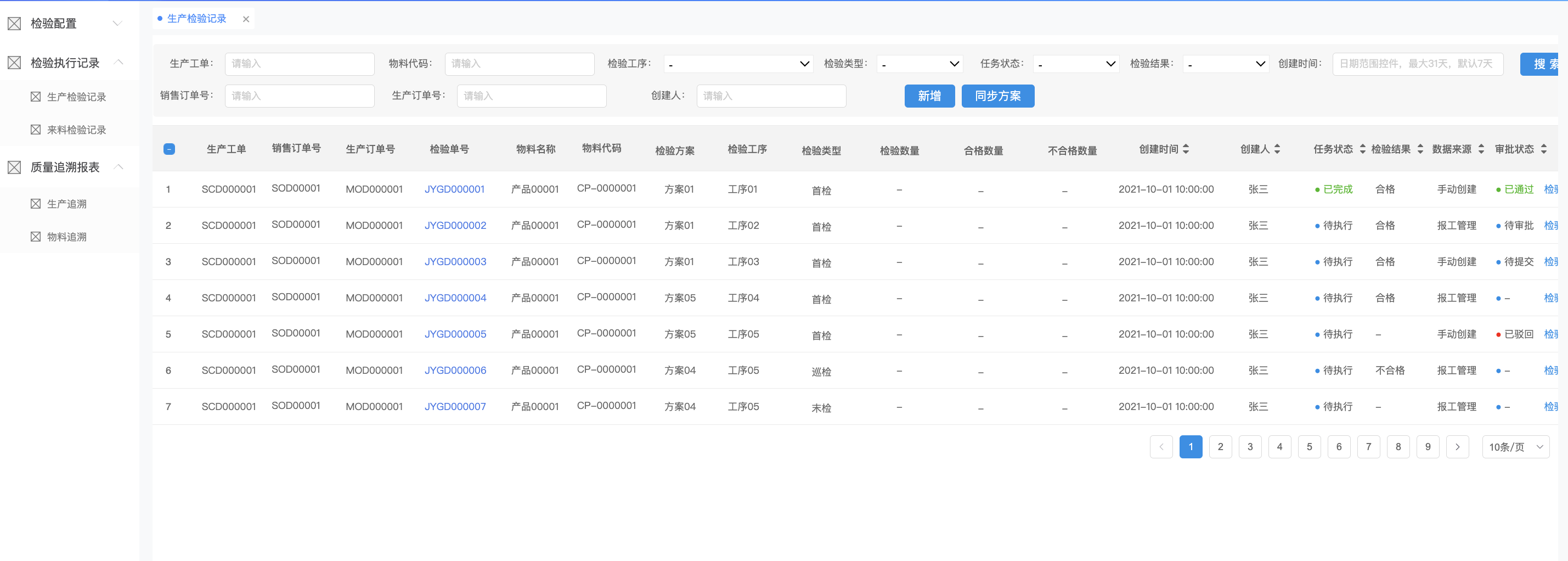Click the icon beside 生产追溯
The height and width of the screenshot is (561, 1568).
[36, 204]
